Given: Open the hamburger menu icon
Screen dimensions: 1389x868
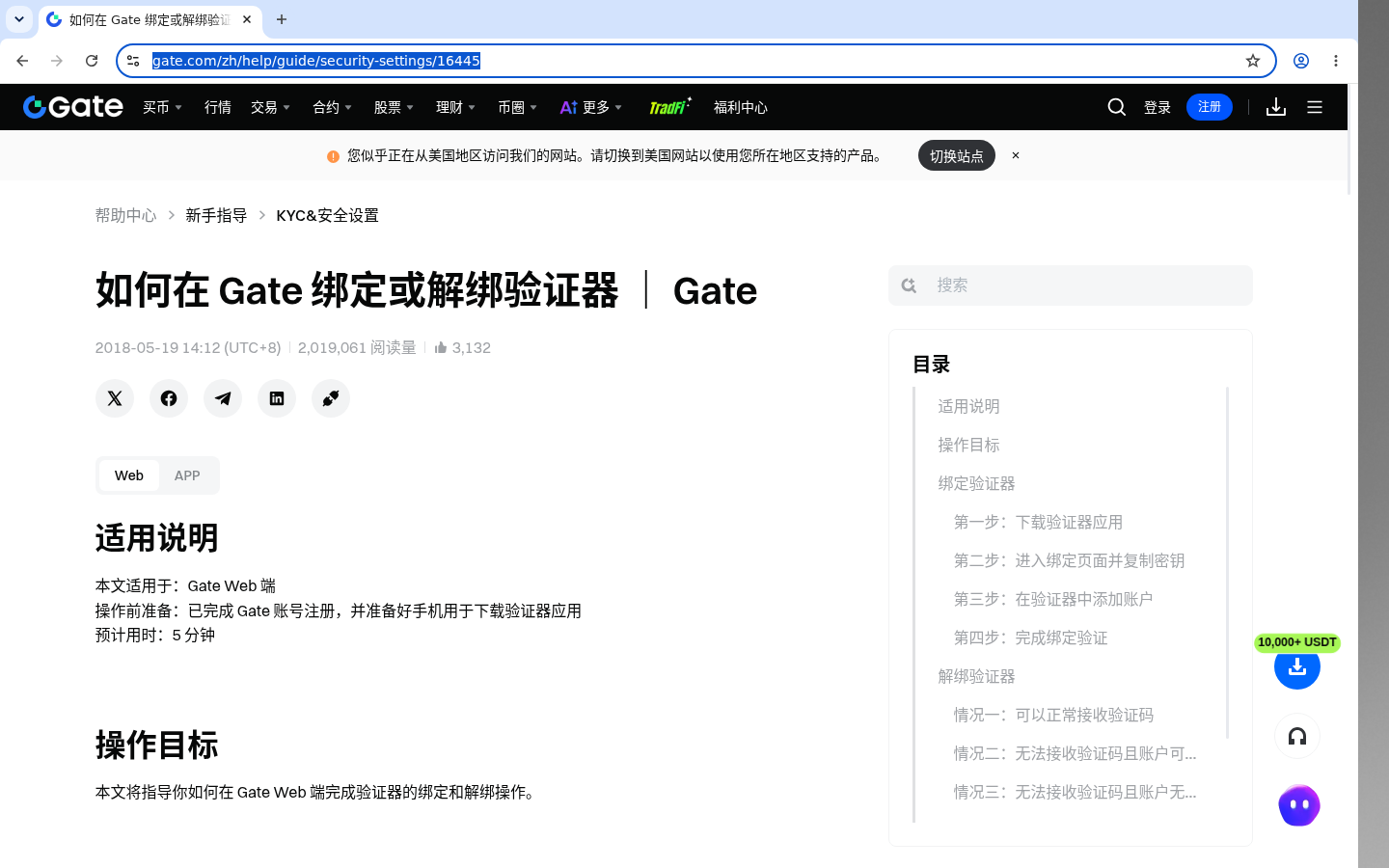Looking at the screenshot, I should coord(1315,107).
